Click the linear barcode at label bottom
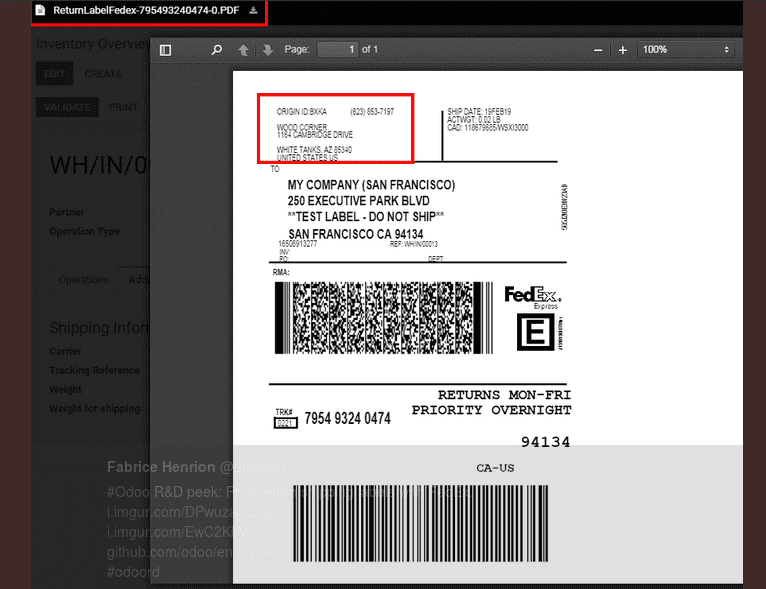Screen dimensions: 766x589 point(420,523)
